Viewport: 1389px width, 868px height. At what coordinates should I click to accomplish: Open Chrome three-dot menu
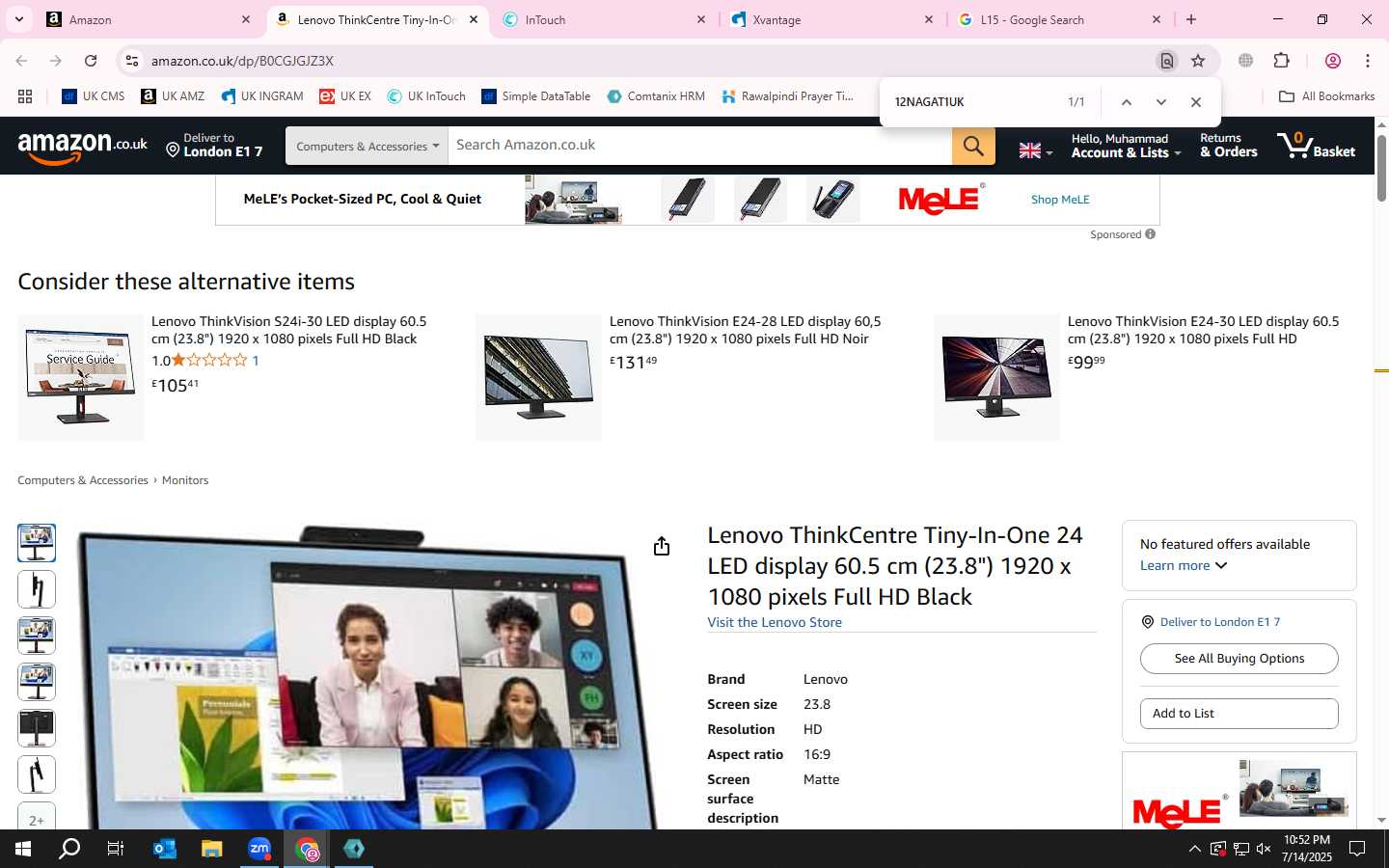(x=1368, y=61)
